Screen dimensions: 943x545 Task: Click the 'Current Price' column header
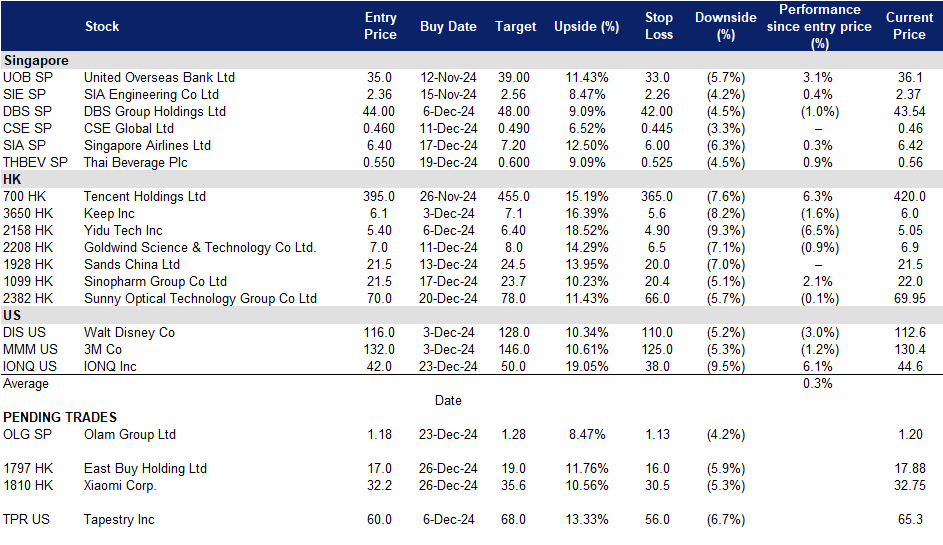tap(909, 26)
